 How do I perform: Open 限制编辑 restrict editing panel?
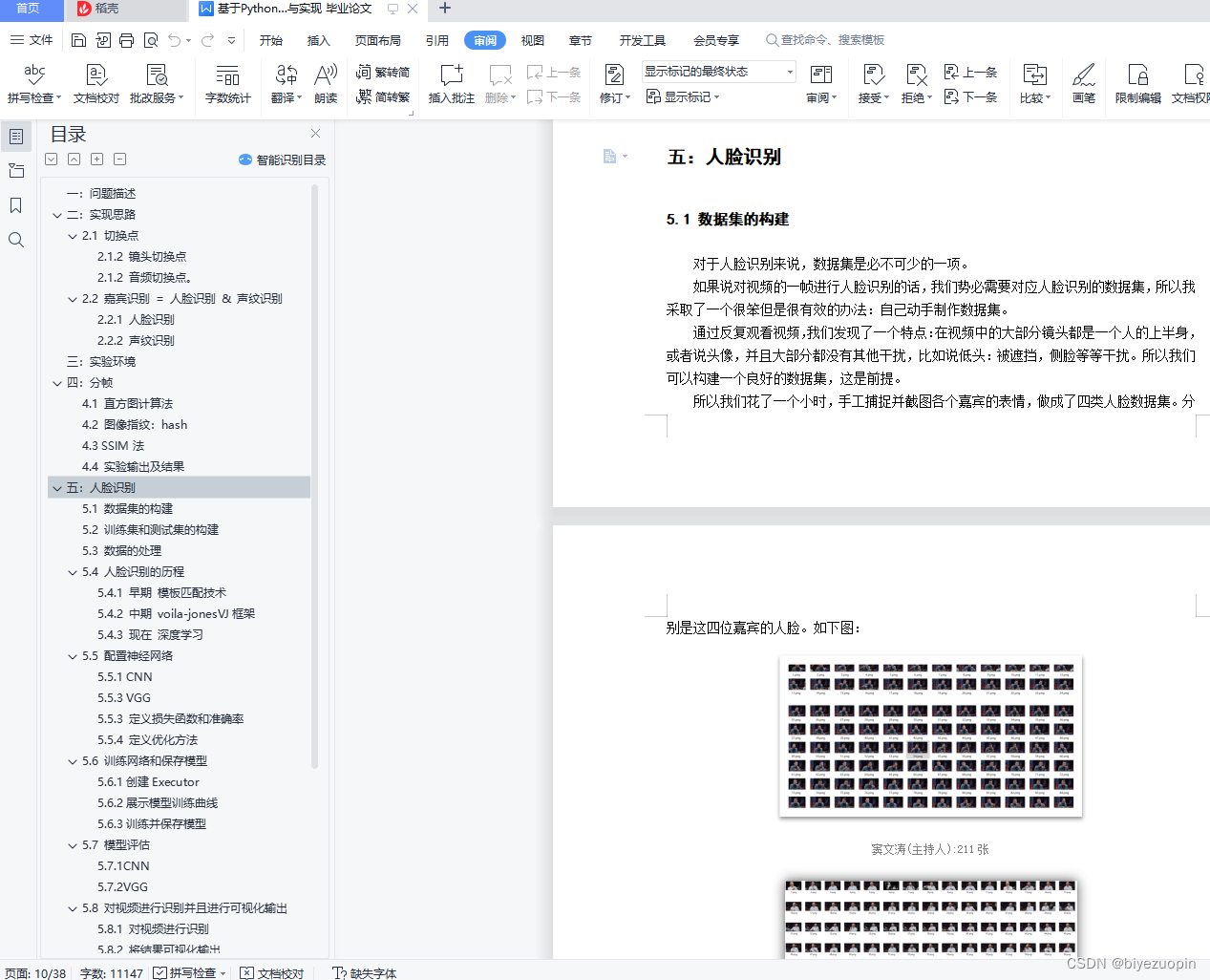[x=1136, y=84]
